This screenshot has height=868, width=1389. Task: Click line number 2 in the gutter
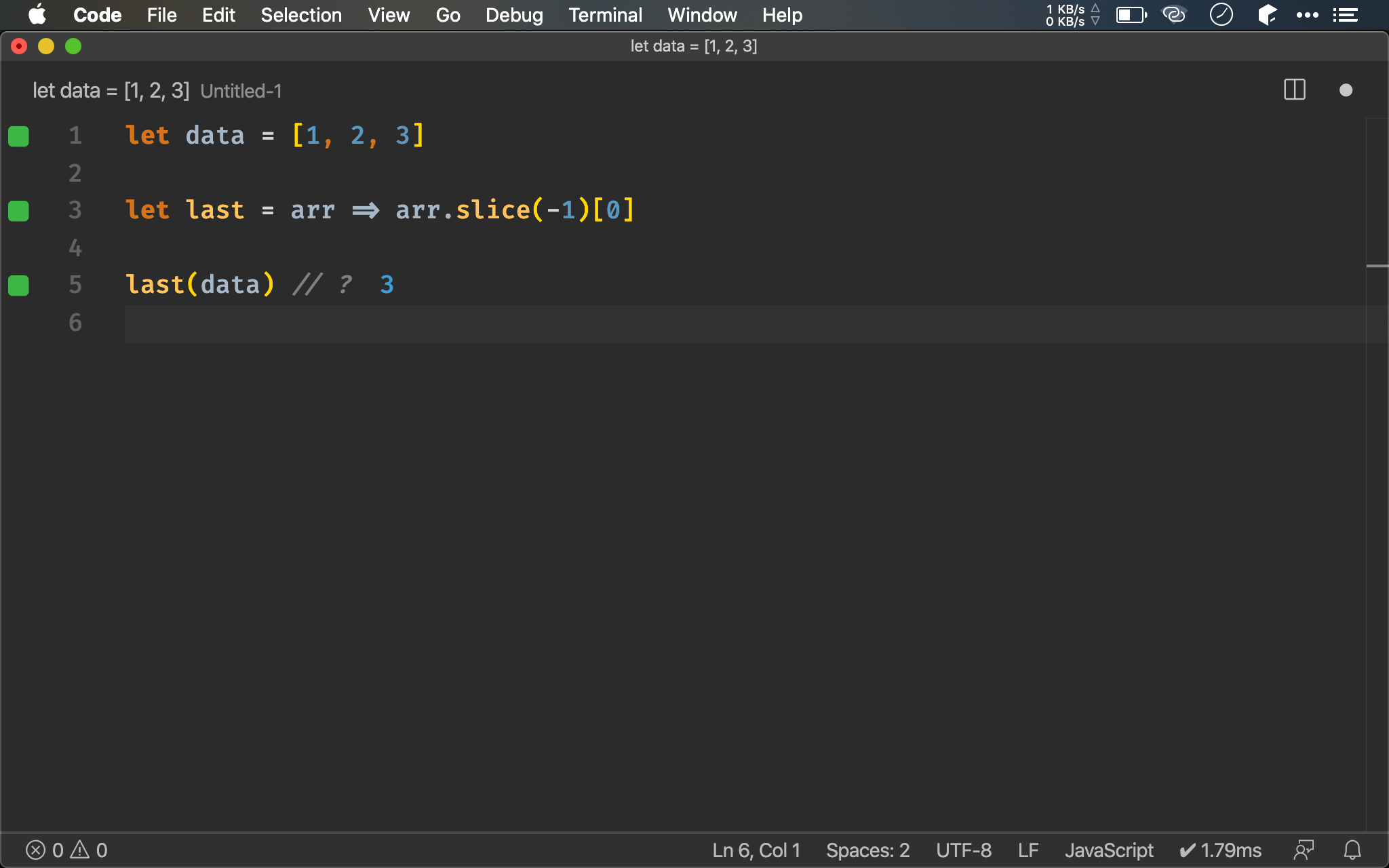[75, 174]
